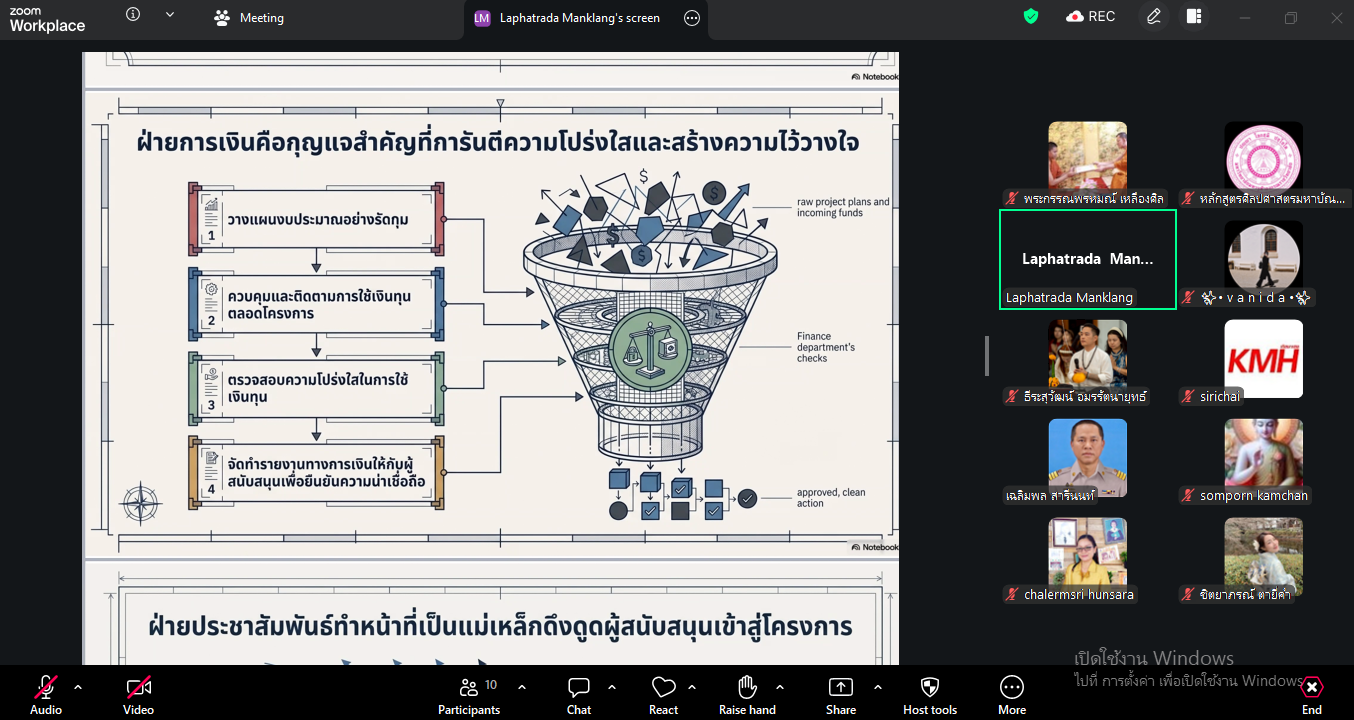Click the Raise hand icon
The width and height of the screenshot is (1354, 720).
[747, 686]
